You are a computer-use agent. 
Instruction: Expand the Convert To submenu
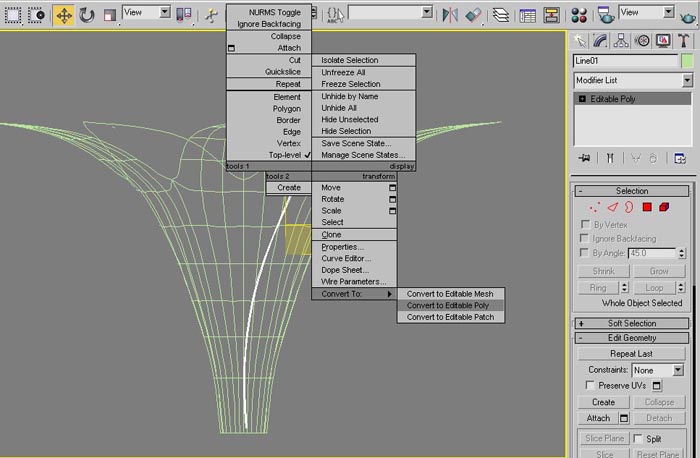click(354, 294)
